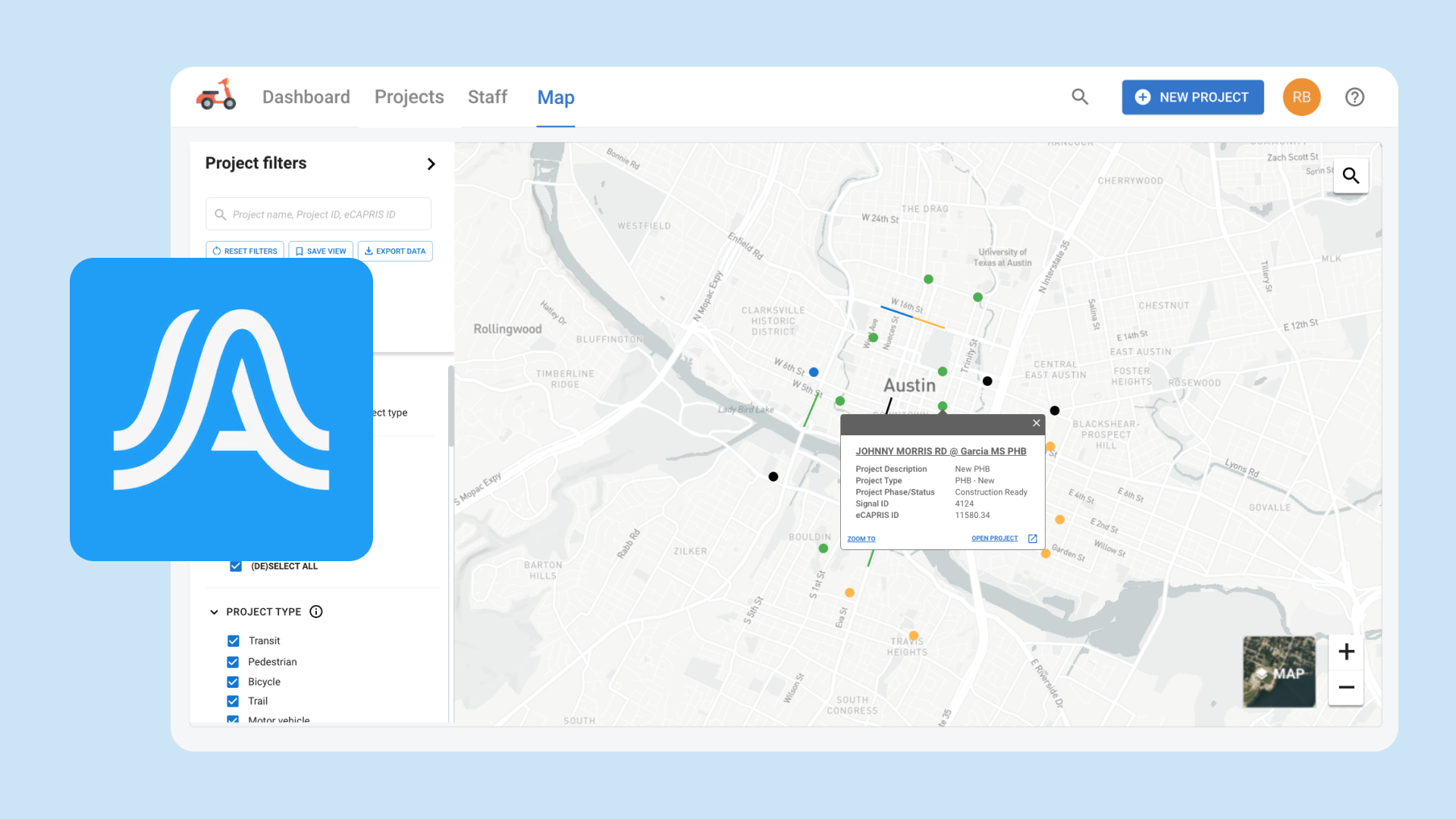
Task: Click the SAVE VIEW button
Action: click(321, 251)
